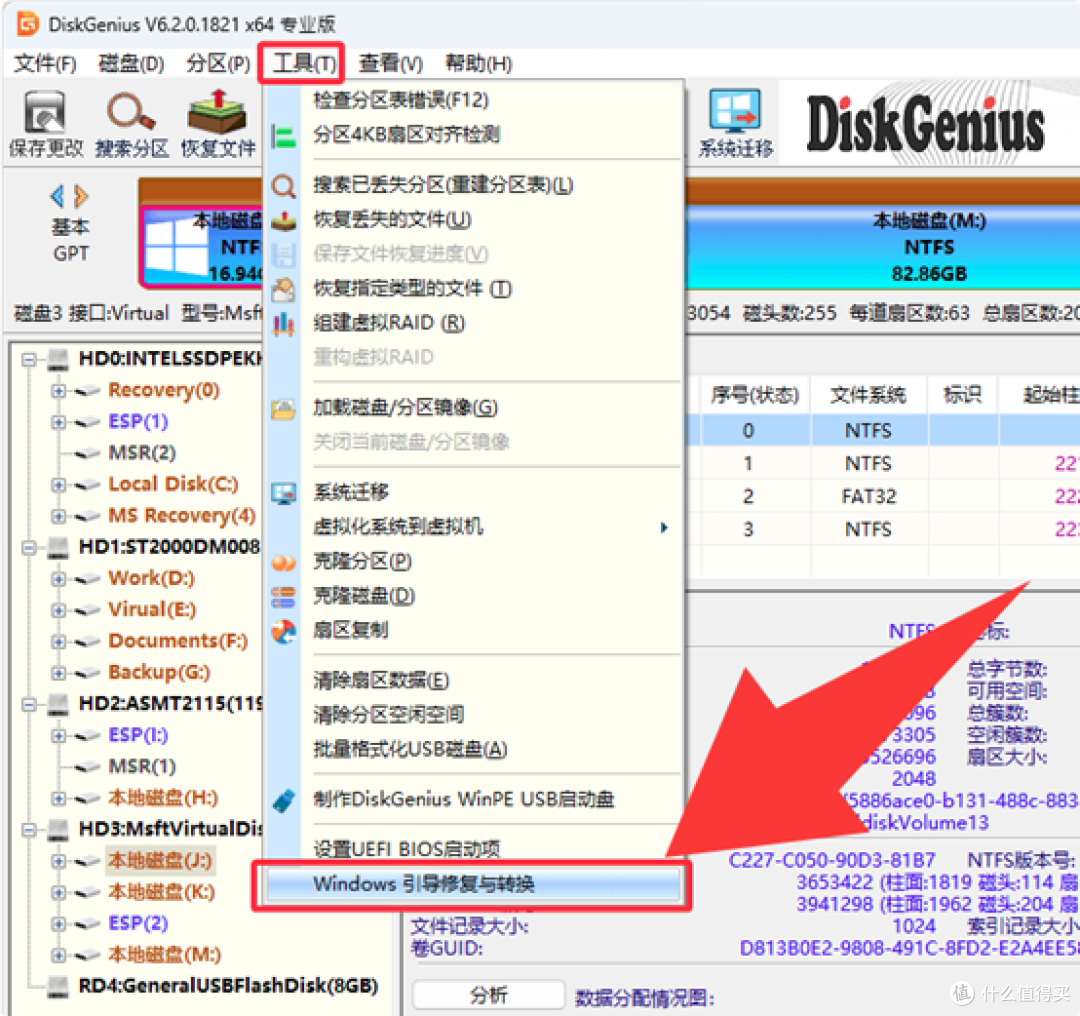Viewport: 1080px width, 1016px height.
Task: Collapse the HD2:ASMT2115 disk node
Action: pos(29,704)
